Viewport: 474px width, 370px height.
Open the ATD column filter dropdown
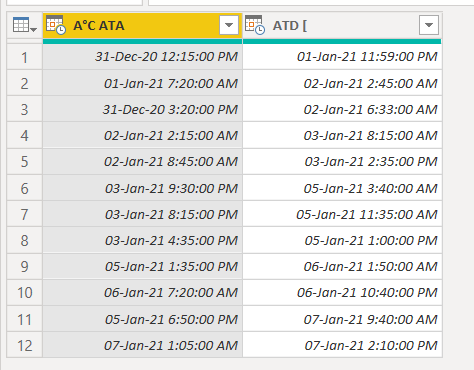click(429, 25)
